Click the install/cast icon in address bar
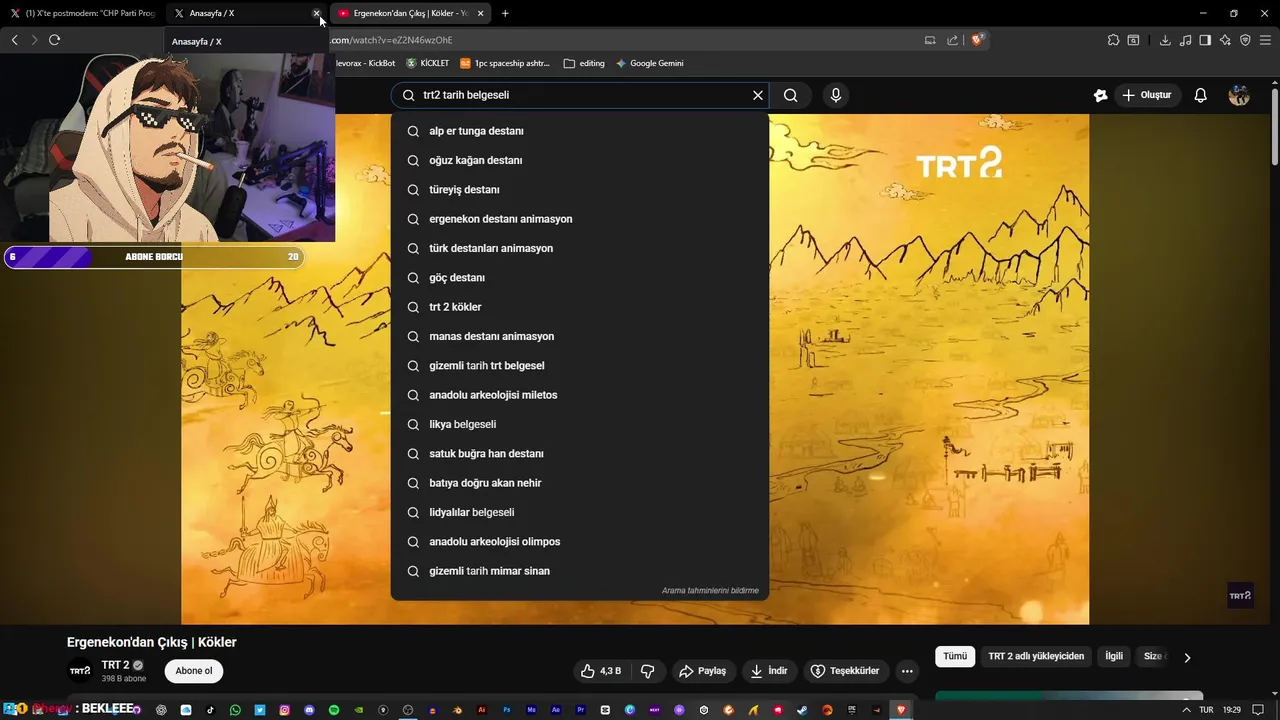1280x720 pixels. click(x=930, y=40)
